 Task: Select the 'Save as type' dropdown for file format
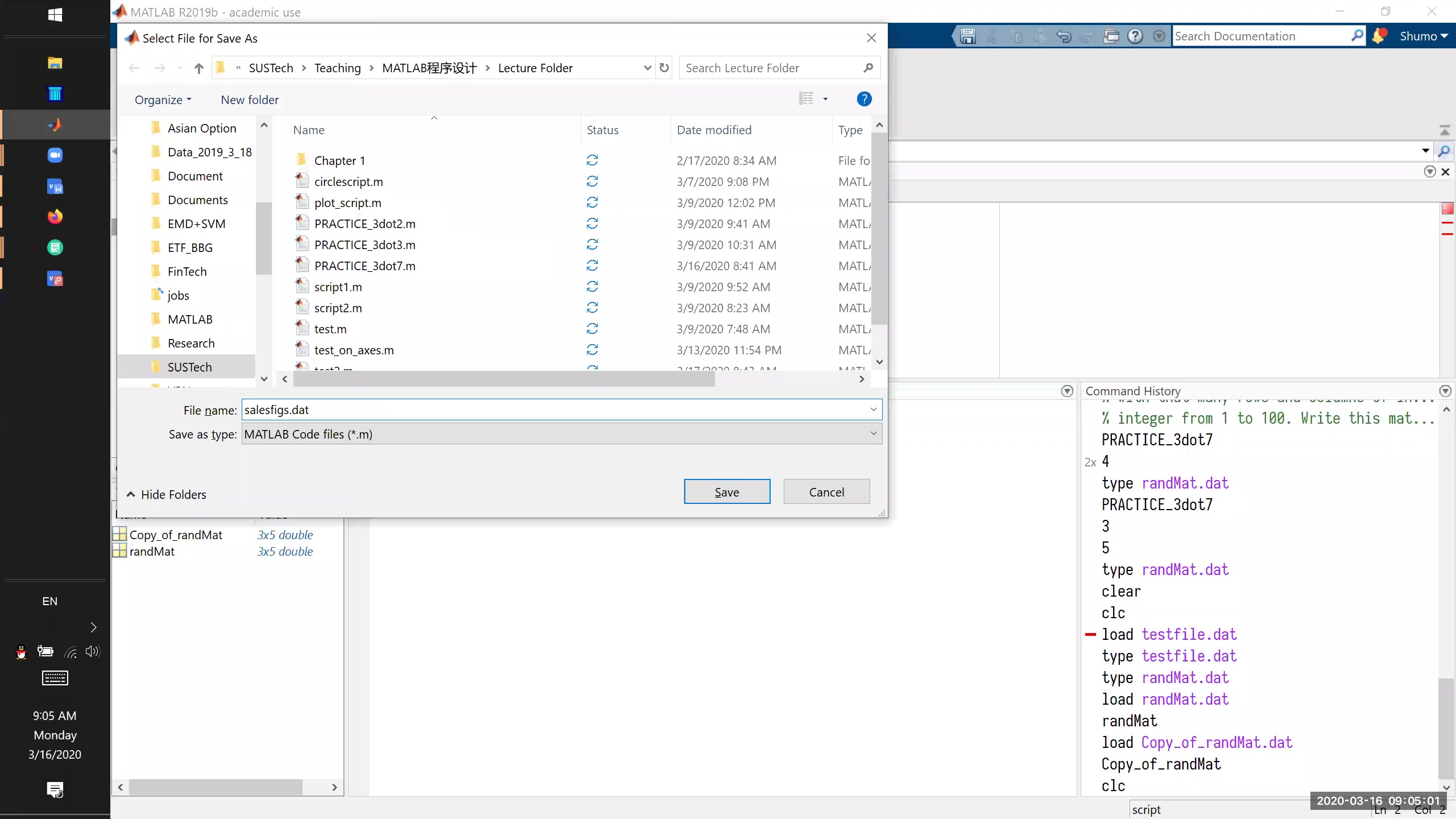tap(561, 434)
